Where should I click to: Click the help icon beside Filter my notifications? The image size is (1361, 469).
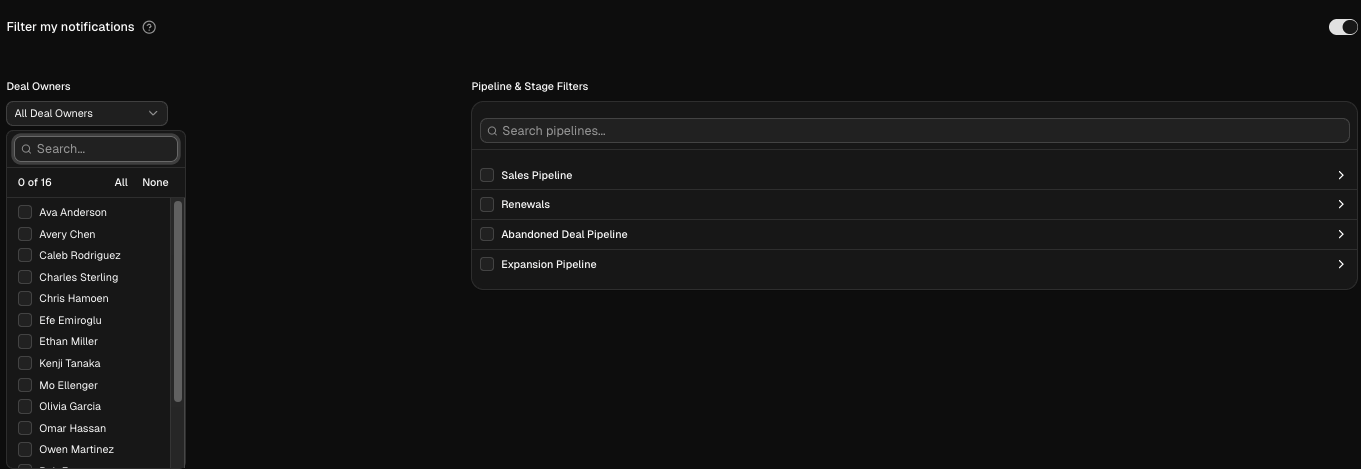(x=150, y=27)
